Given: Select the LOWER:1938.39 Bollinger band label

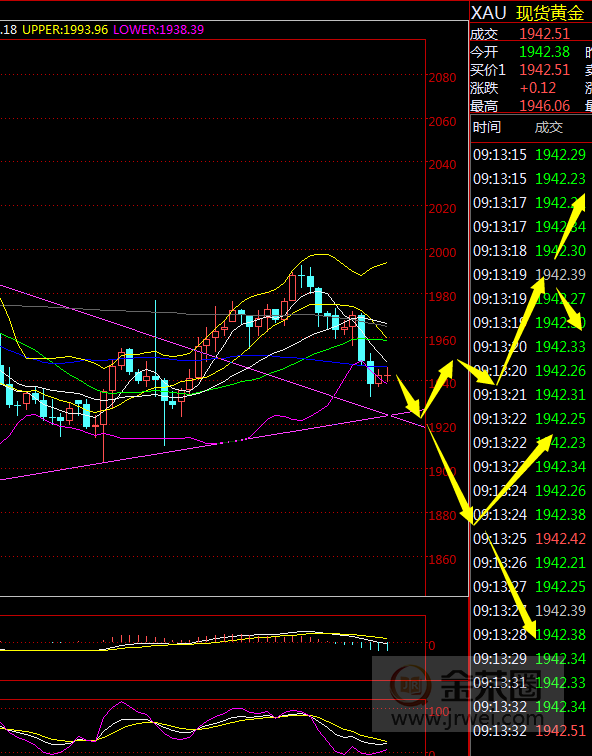Looking at the screenshot, I should pos(159,30).
